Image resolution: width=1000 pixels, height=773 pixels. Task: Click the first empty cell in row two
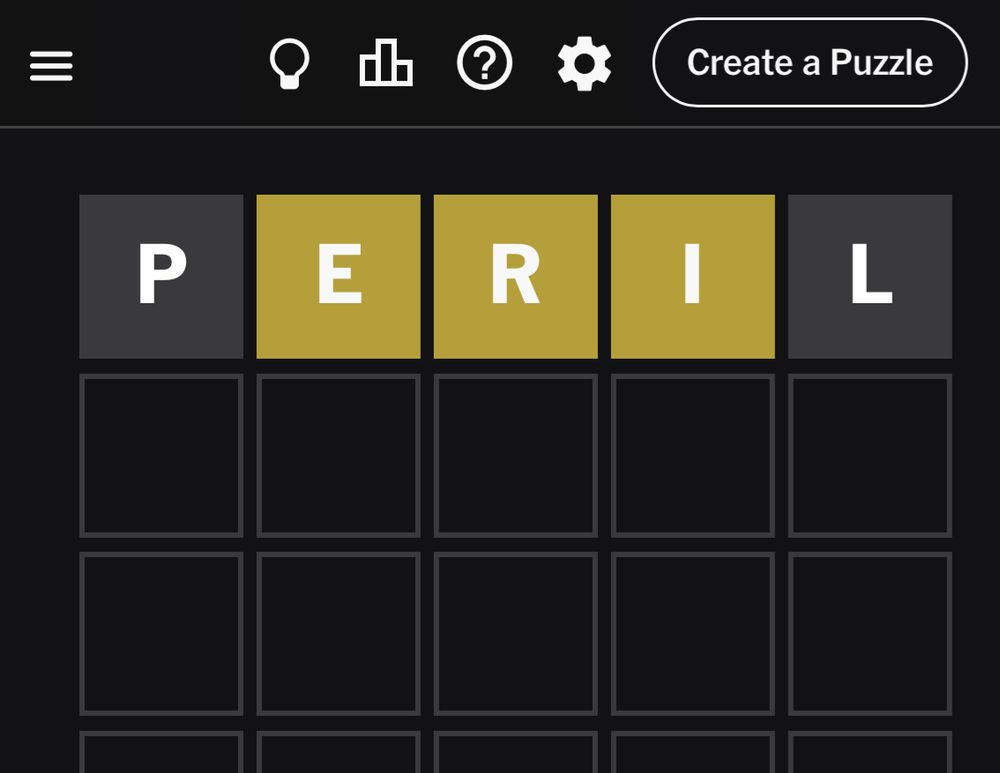tap(161, 453)
